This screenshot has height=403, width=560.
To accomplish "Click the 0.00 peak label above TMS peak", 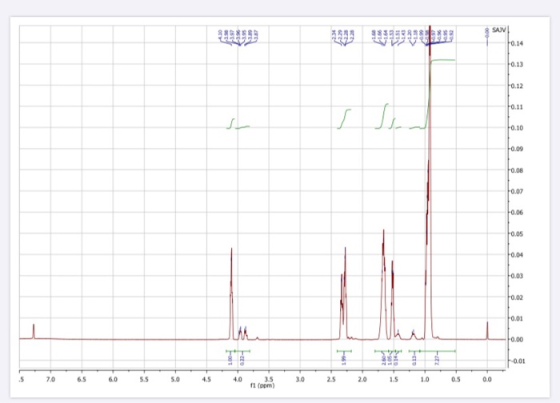I will (487, 32).
